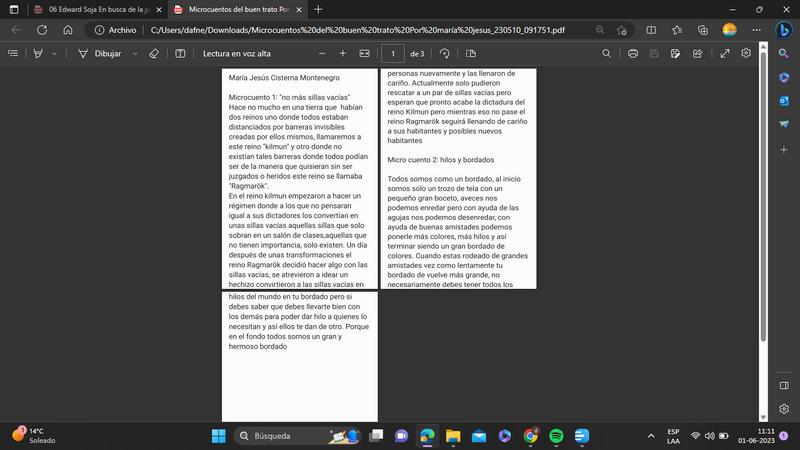The height and width of the screenshot is (450, 800).
Task: Click the address bar file path
Action: [x=358, y=30]
